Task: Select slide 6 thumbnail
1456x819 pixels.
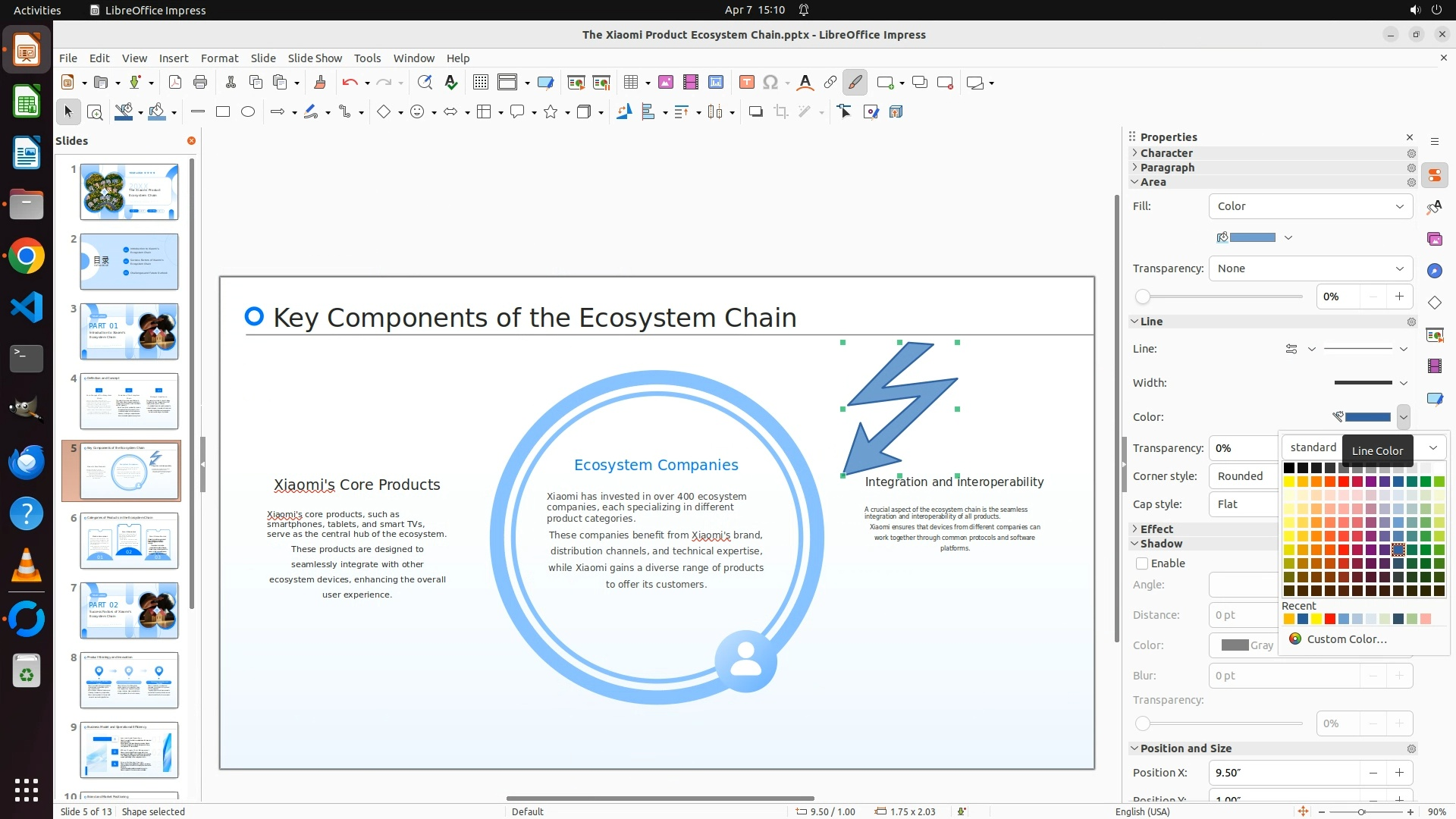Action: [x=129, y=541]
